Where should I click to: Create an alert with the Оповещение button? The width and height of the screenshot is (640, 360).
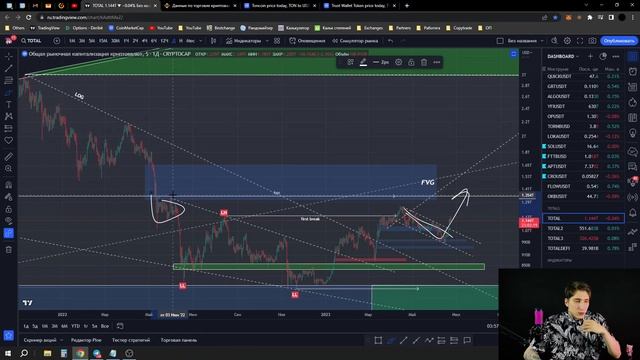[x=307, y=41]
